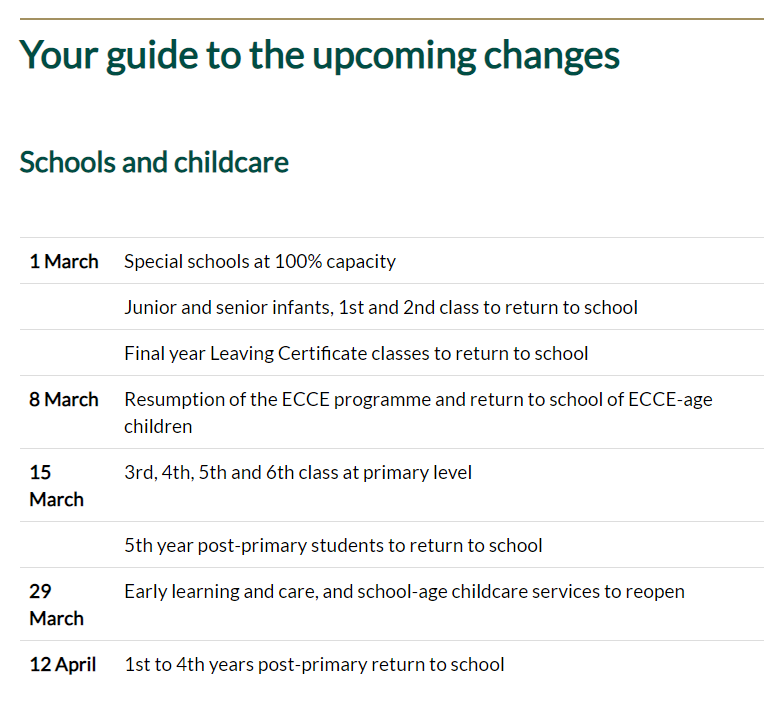Select "Special schools at 100% capacity" text

click(x=260, y=262)
